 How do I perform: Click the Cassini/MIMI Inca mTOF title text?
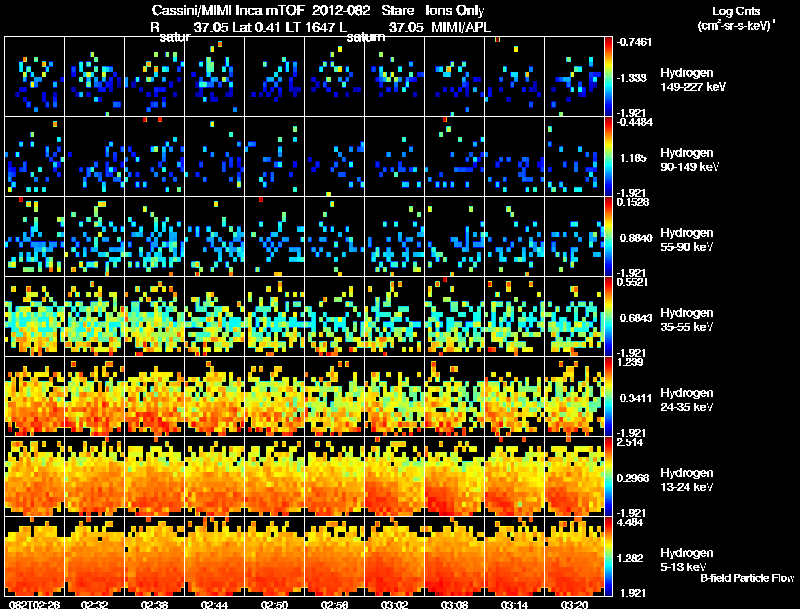point(228,11)
